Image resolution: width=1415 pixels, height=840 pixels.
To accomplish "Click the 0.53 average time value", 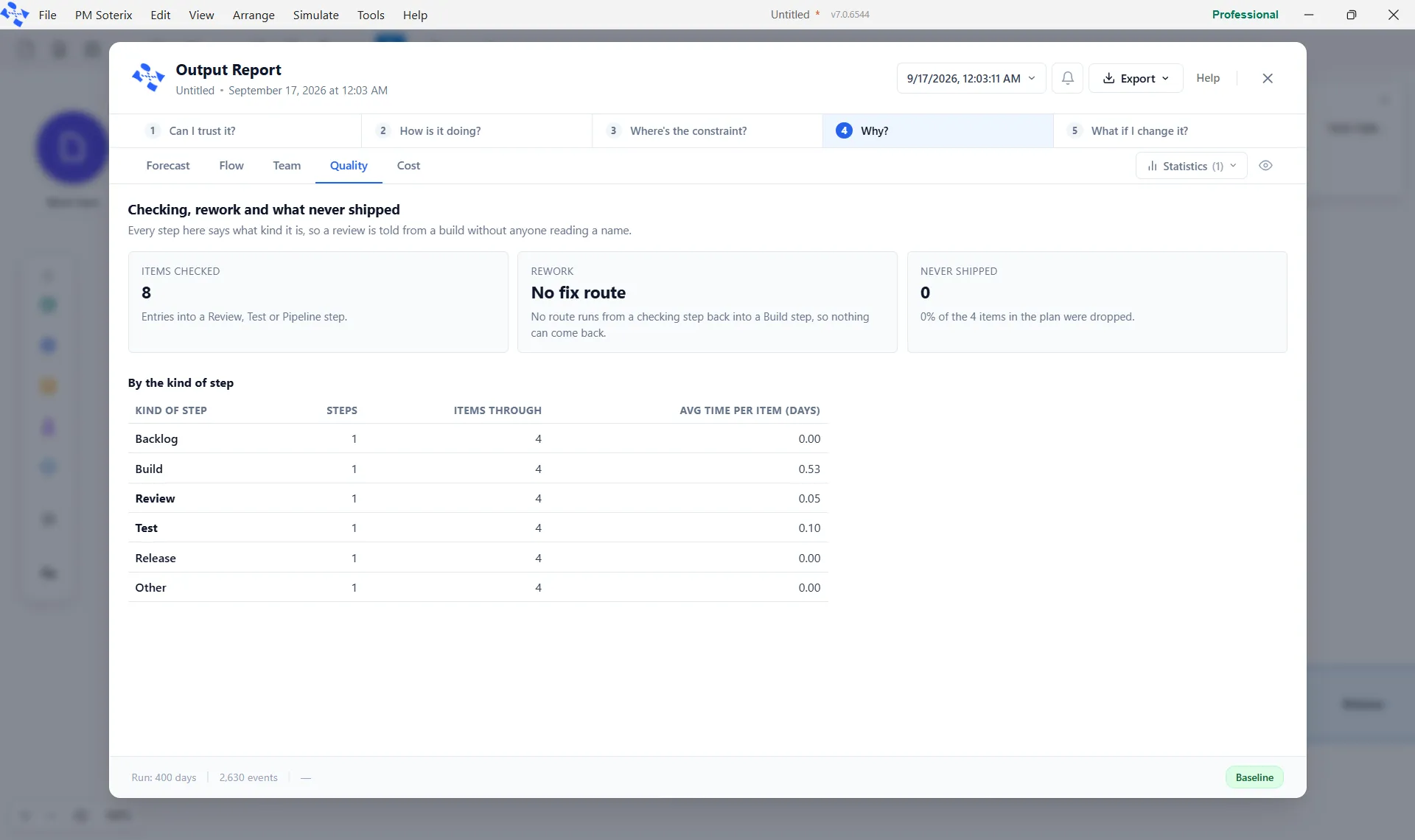I will [x=809, y=469].
